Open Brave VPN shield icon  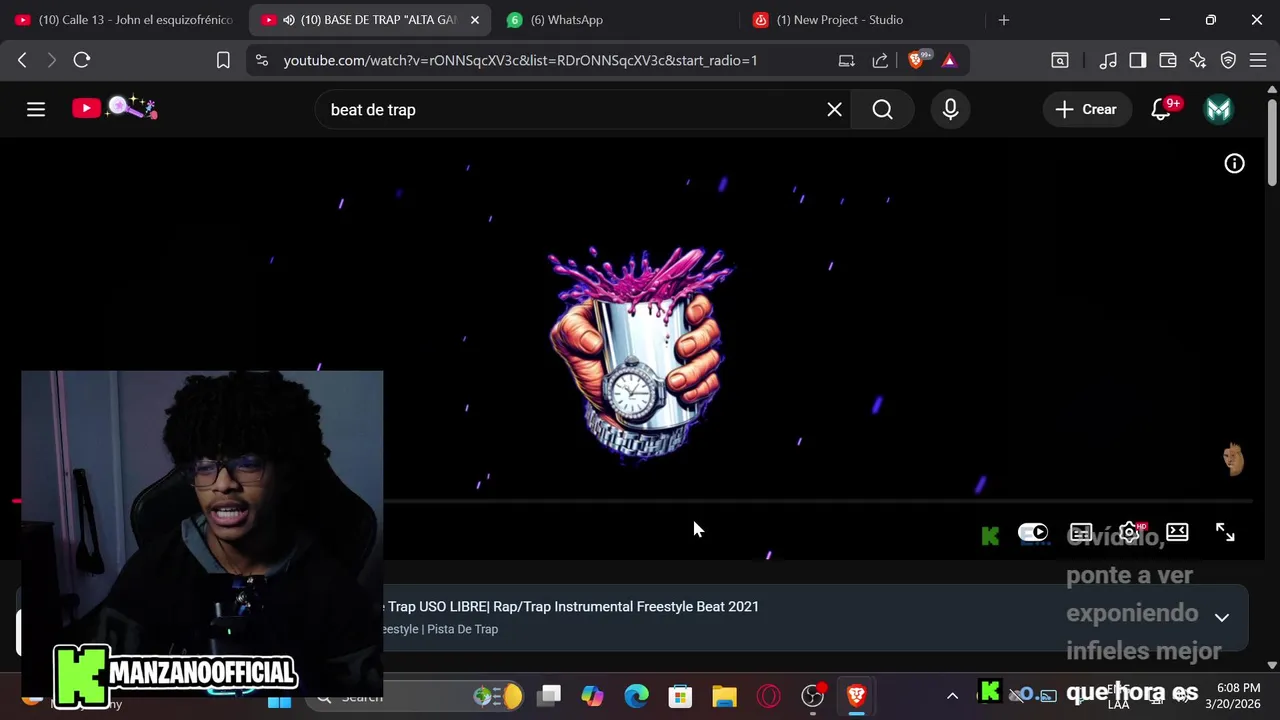pos(1228,60)
